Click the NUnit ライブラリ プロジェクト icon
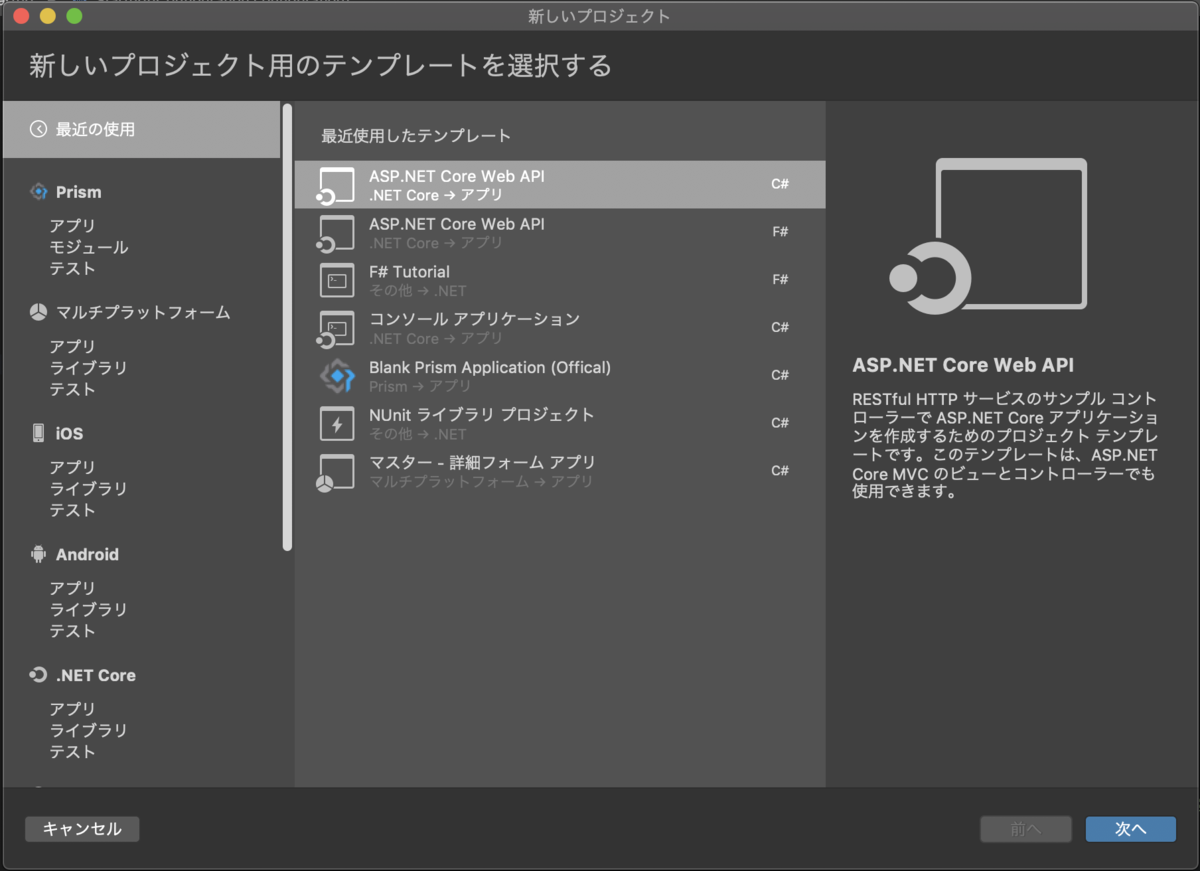 coord(337,424)
